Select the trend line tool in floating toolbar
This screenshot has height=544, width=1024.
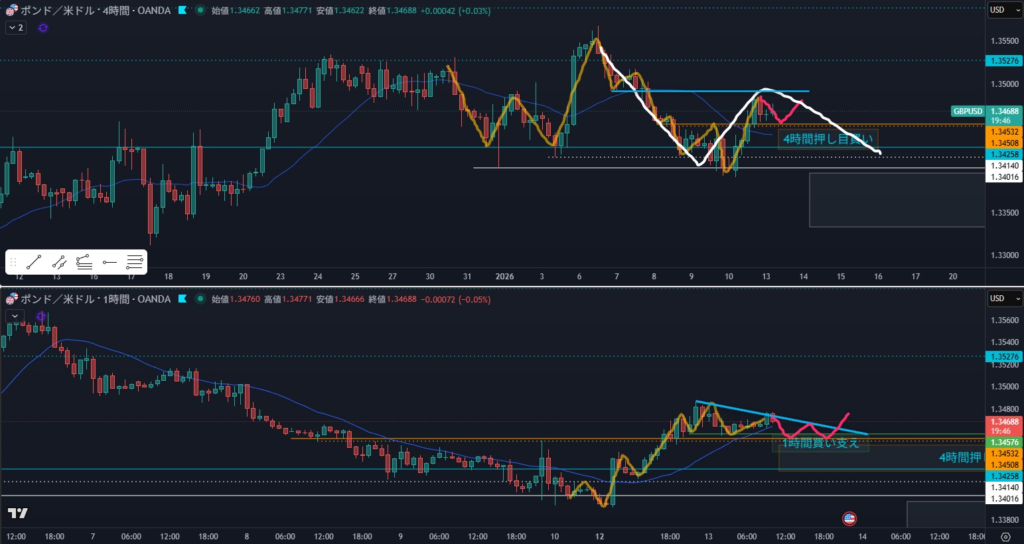pyautogui.click(x=35, y=263)
